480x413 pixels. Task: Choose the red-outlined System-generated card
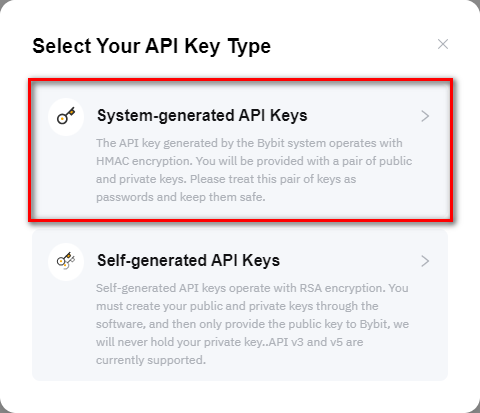pos(240,150)
